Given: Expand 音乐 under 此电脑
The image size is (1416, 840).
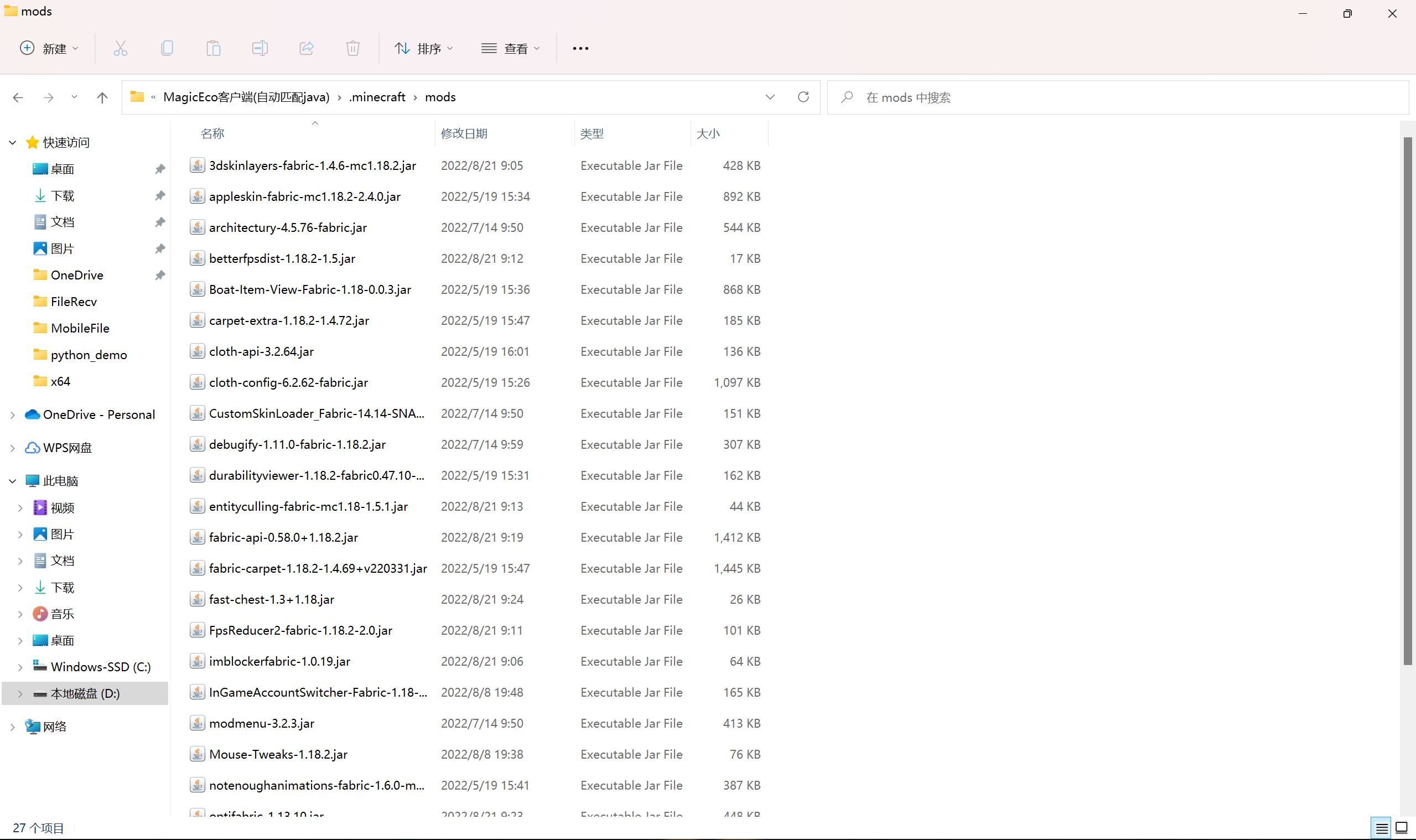Looking at the screenshot, I should point(20,614).
